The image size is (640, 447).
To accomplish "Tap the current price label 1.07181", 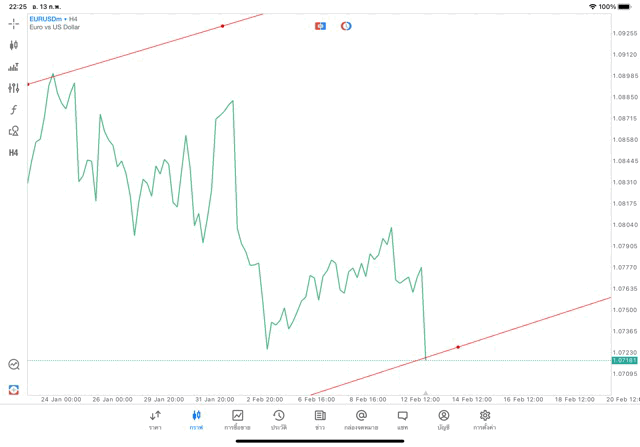I will tap(623, 360).
